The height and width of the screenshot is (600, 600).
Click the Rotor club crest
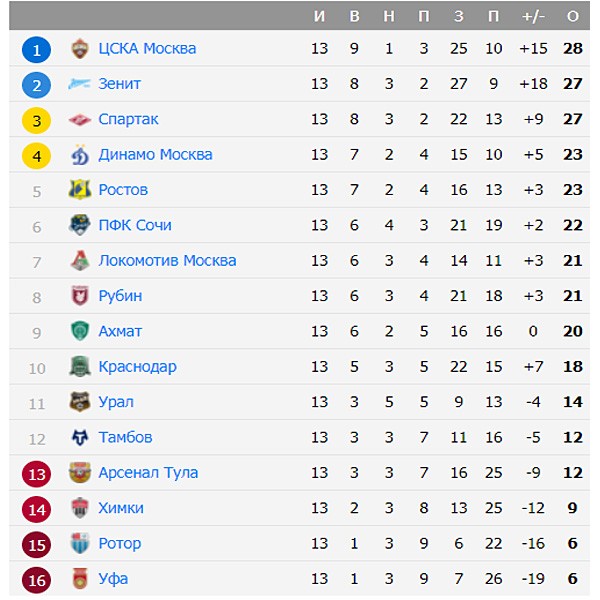[x=80, y=543]
